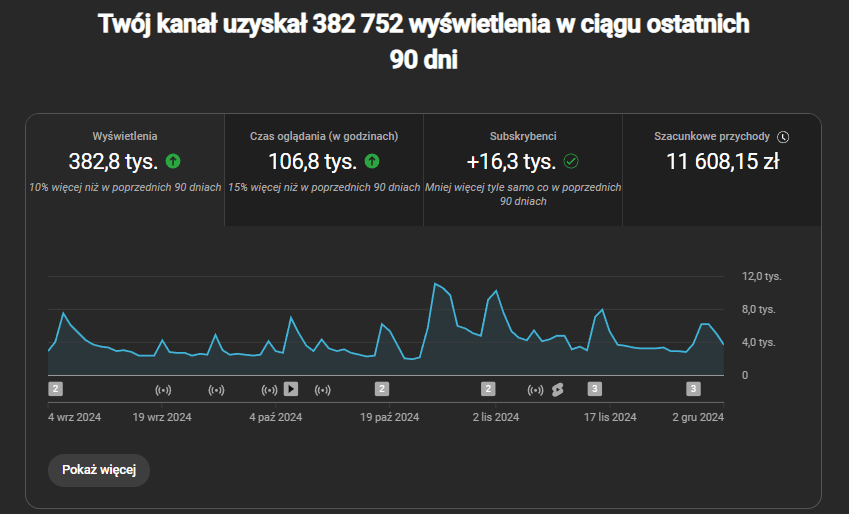This screenshot has height=514, width=849.
Task: Click the '2' marker above 2 lis 2024
Action: click(488, 389)
